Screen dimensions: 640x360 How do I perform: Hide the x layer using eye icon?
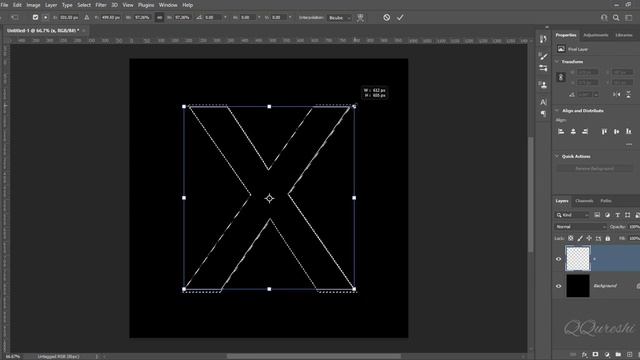pyautogui.click(x=558, y=259)
